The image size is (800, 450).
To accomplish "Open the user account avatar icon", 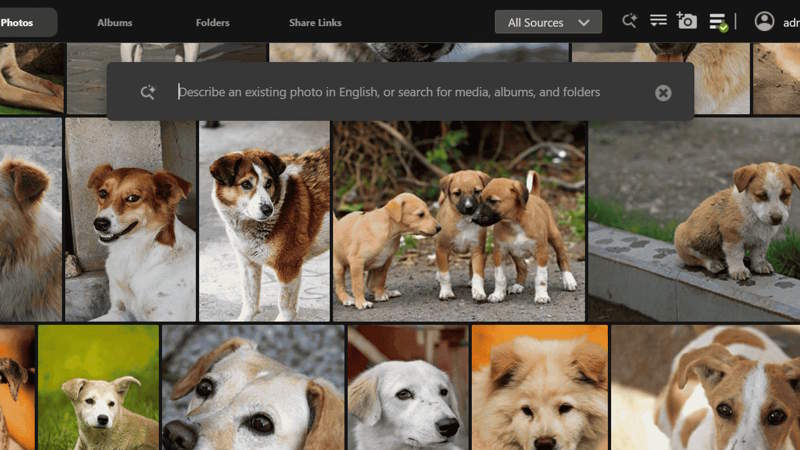I will coord(764,21).
